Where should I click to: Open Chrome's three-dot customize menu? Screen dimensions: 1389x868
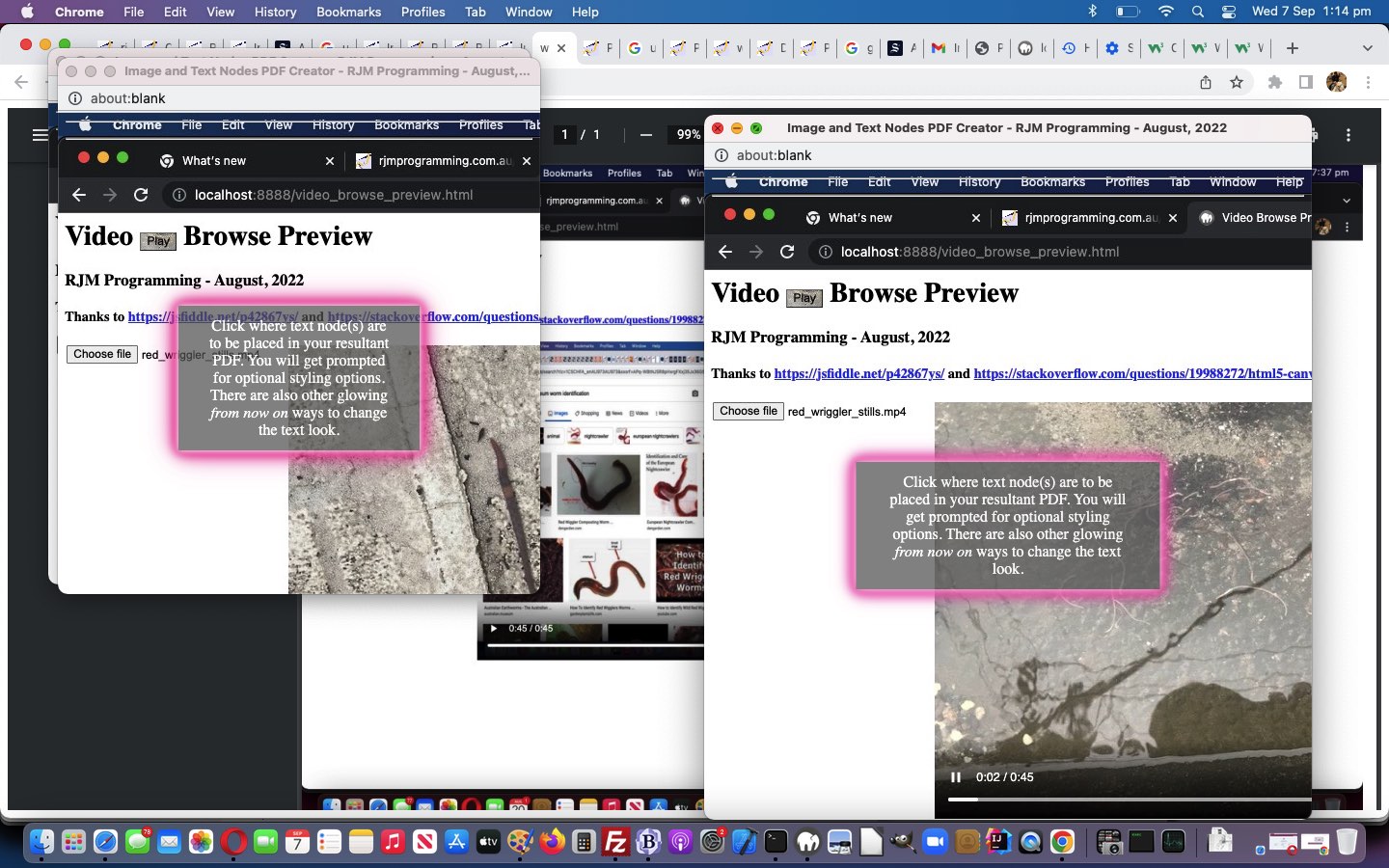click(x=1368, y=83)
